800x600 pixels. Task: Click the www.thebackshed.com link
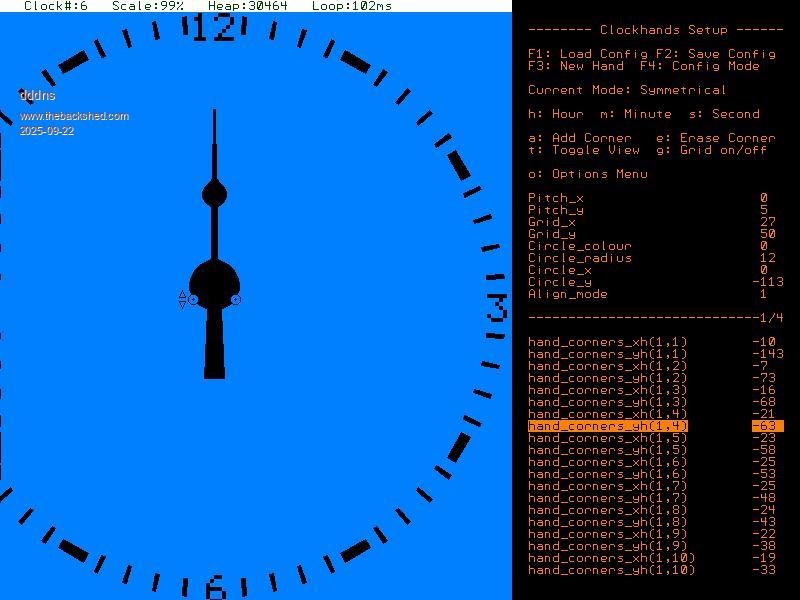(74, 116)
